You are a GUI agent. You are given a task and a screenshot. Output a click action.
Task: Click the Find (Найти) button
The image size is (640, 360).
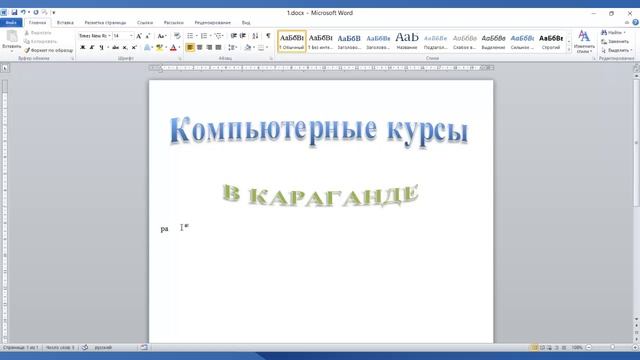pyautogui.click(x=613, y=32)
